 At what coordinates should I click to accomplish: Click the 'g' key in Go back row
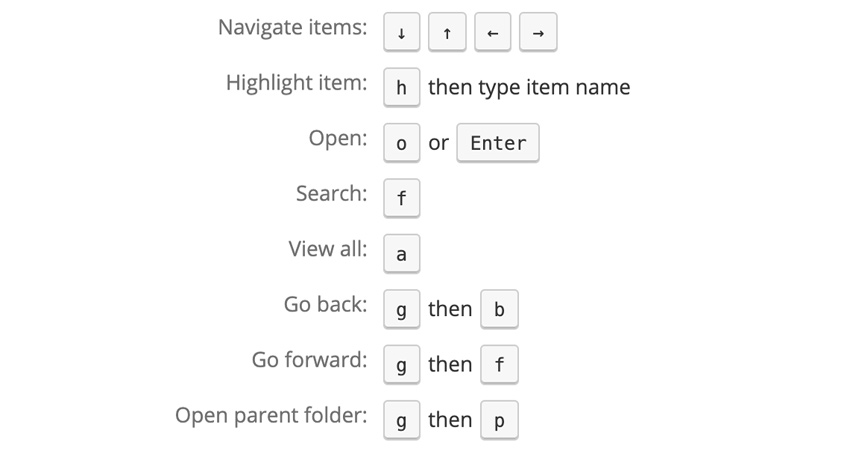pyautogui.click(x=402, y=310)
